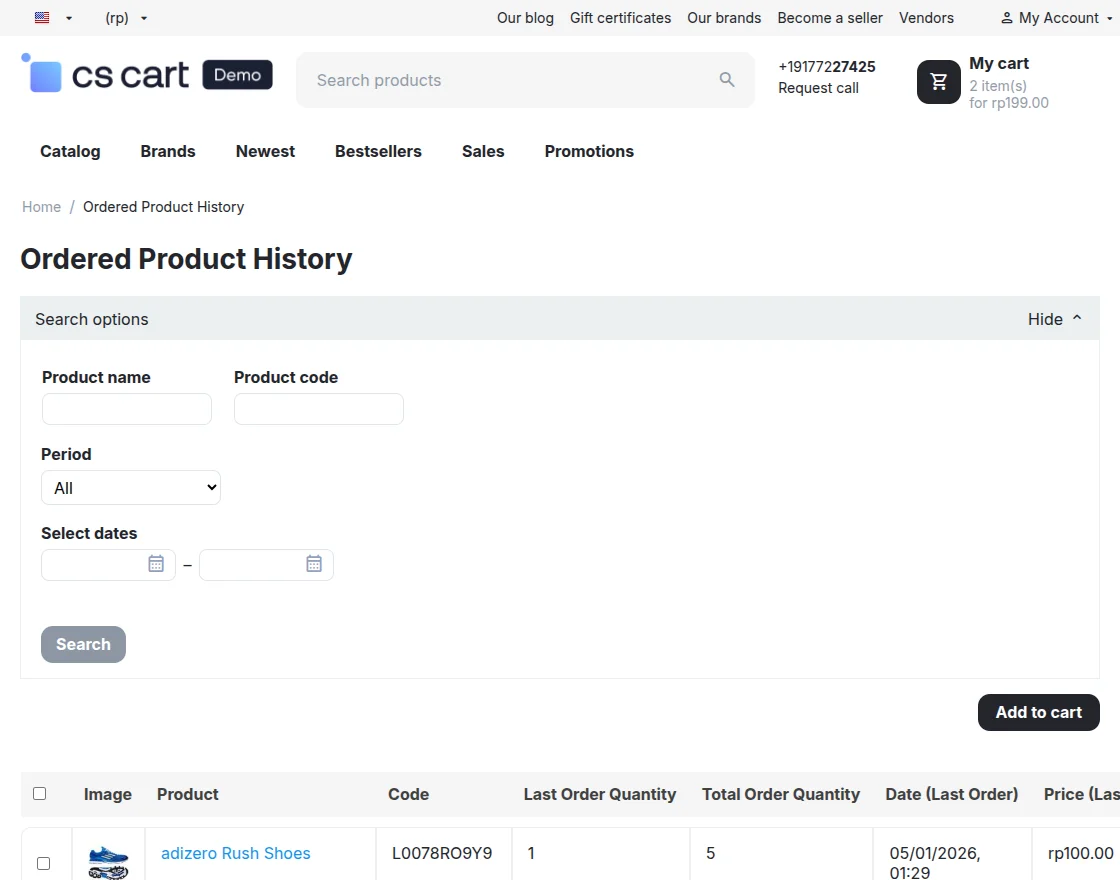This screenshot has height=880, width=1120.
Task: Click the Date (Last Order) header
Action: coord(951,794)
